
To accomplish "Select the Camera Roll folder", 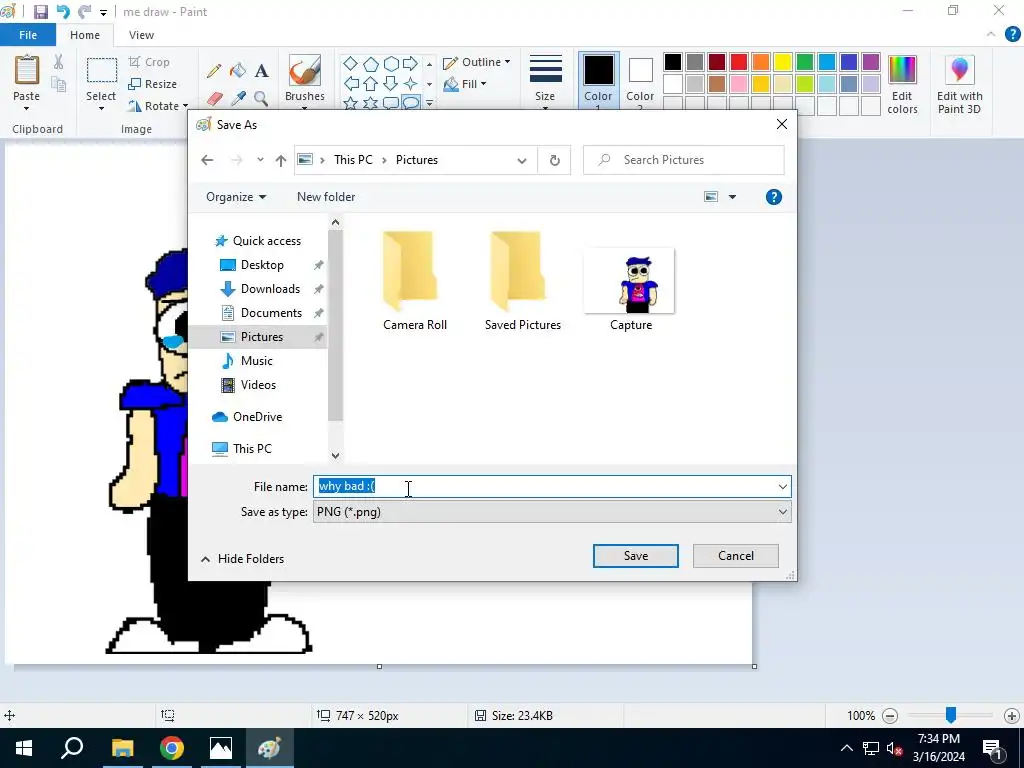I will [415, 281].
